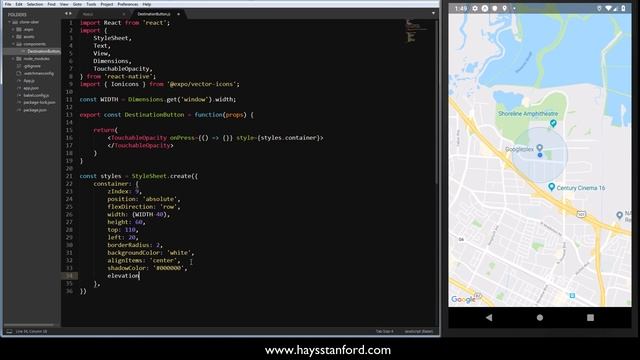This screenshot has height=360, width=640.
Task: Open the File menu
Action: tap(8, 4)
